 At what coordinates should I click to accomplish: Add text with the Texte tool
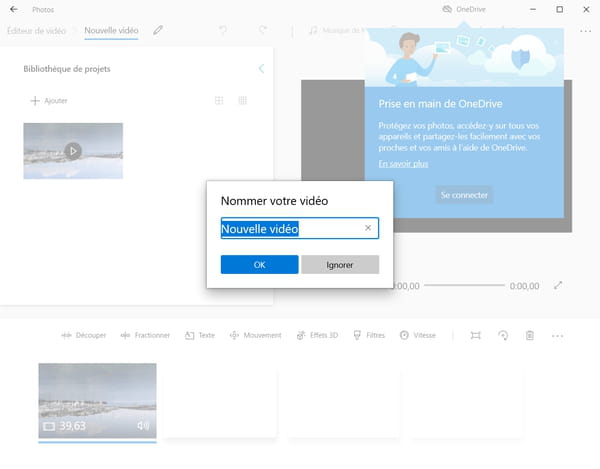click(x=200, y=335)
